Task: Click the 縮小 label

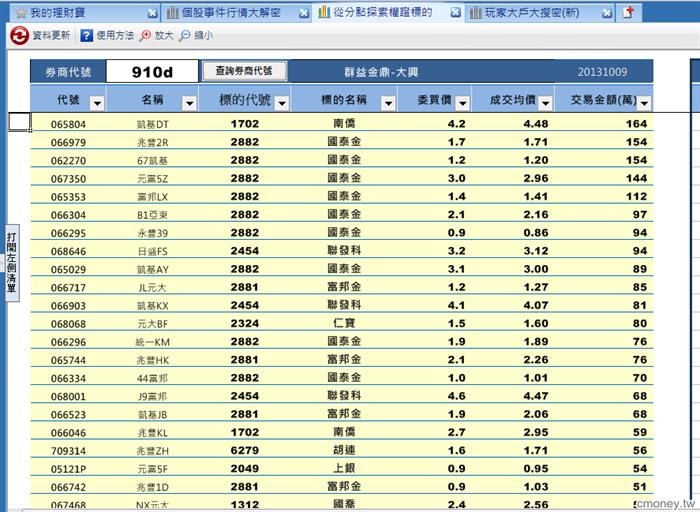Action: (x=204, y=35)
